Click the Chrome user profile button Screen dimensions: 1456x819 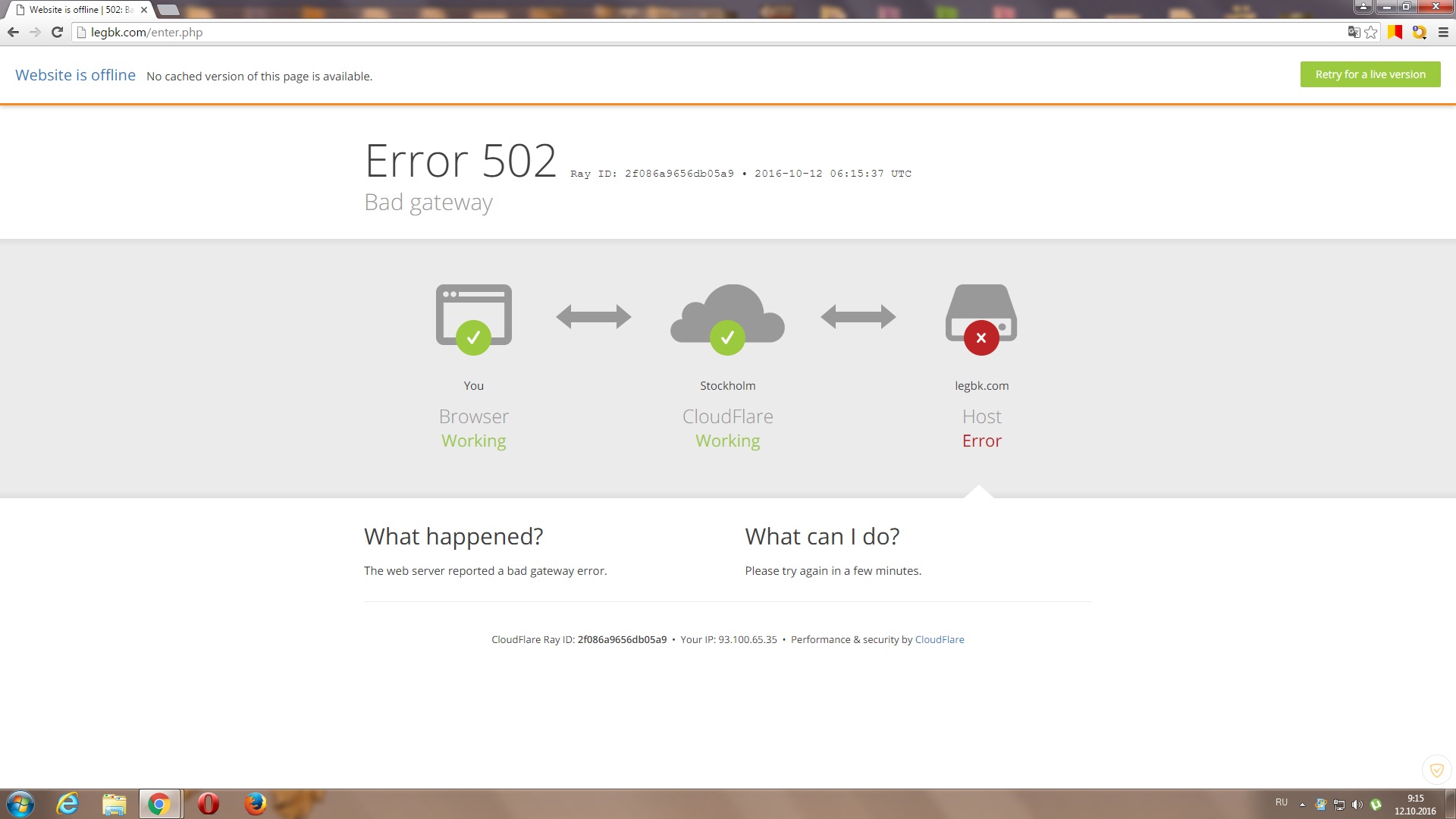tap(1363, 7)
